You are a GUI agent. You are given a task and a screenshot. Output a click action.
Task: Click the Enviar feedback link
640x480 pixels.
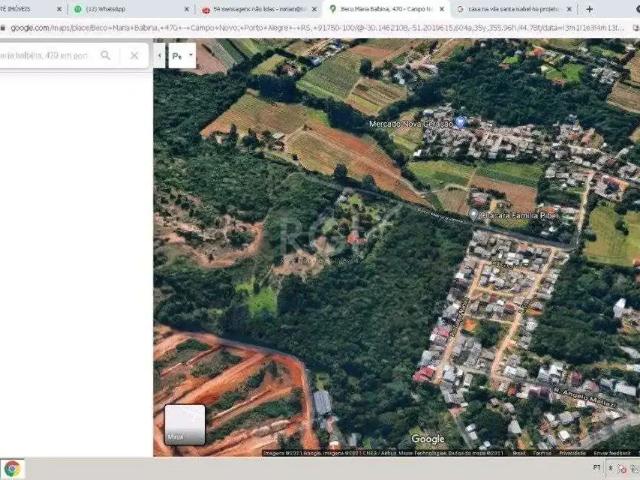coord(611,453)
